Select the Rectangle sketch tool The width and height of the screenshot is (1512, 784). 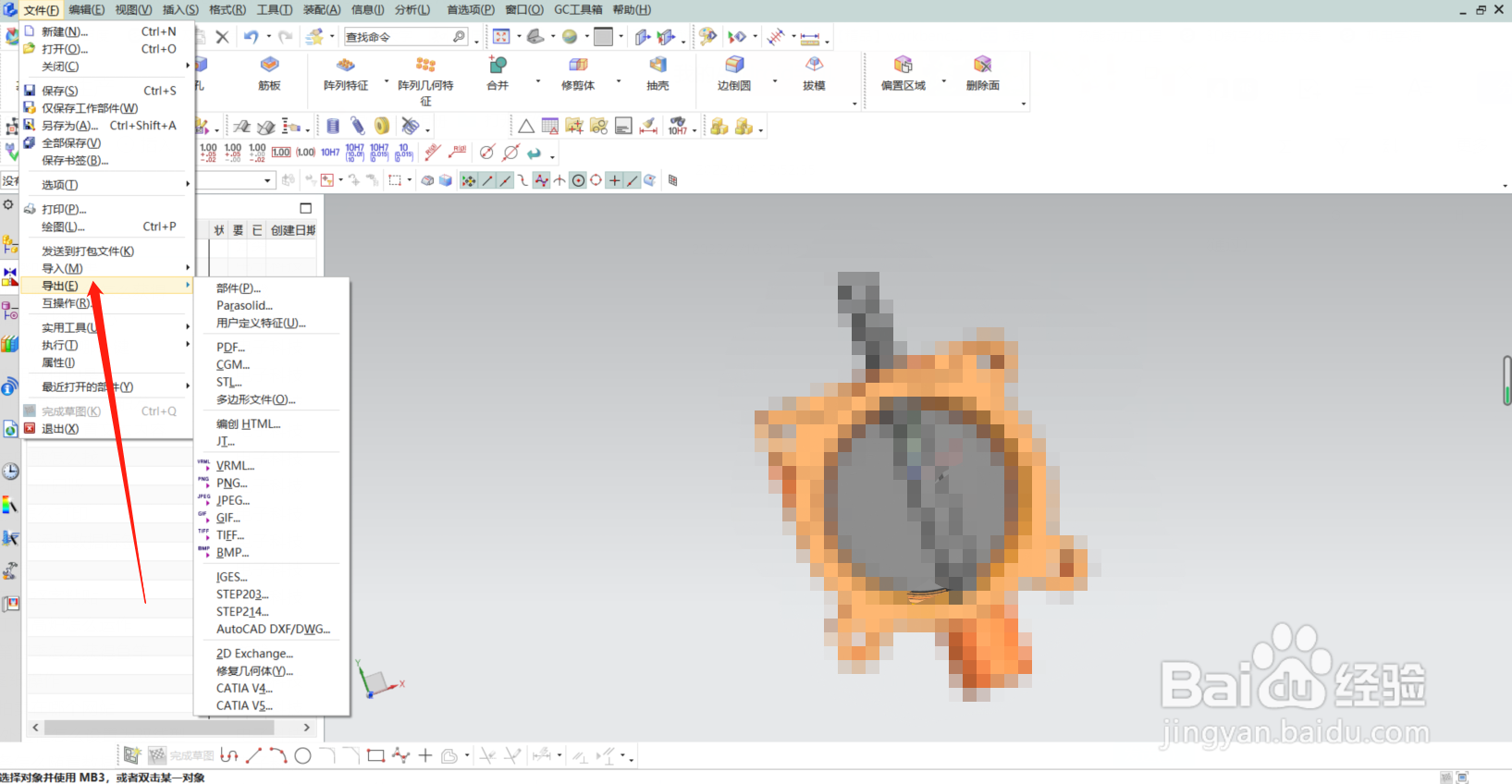click(x=375, y=755)
